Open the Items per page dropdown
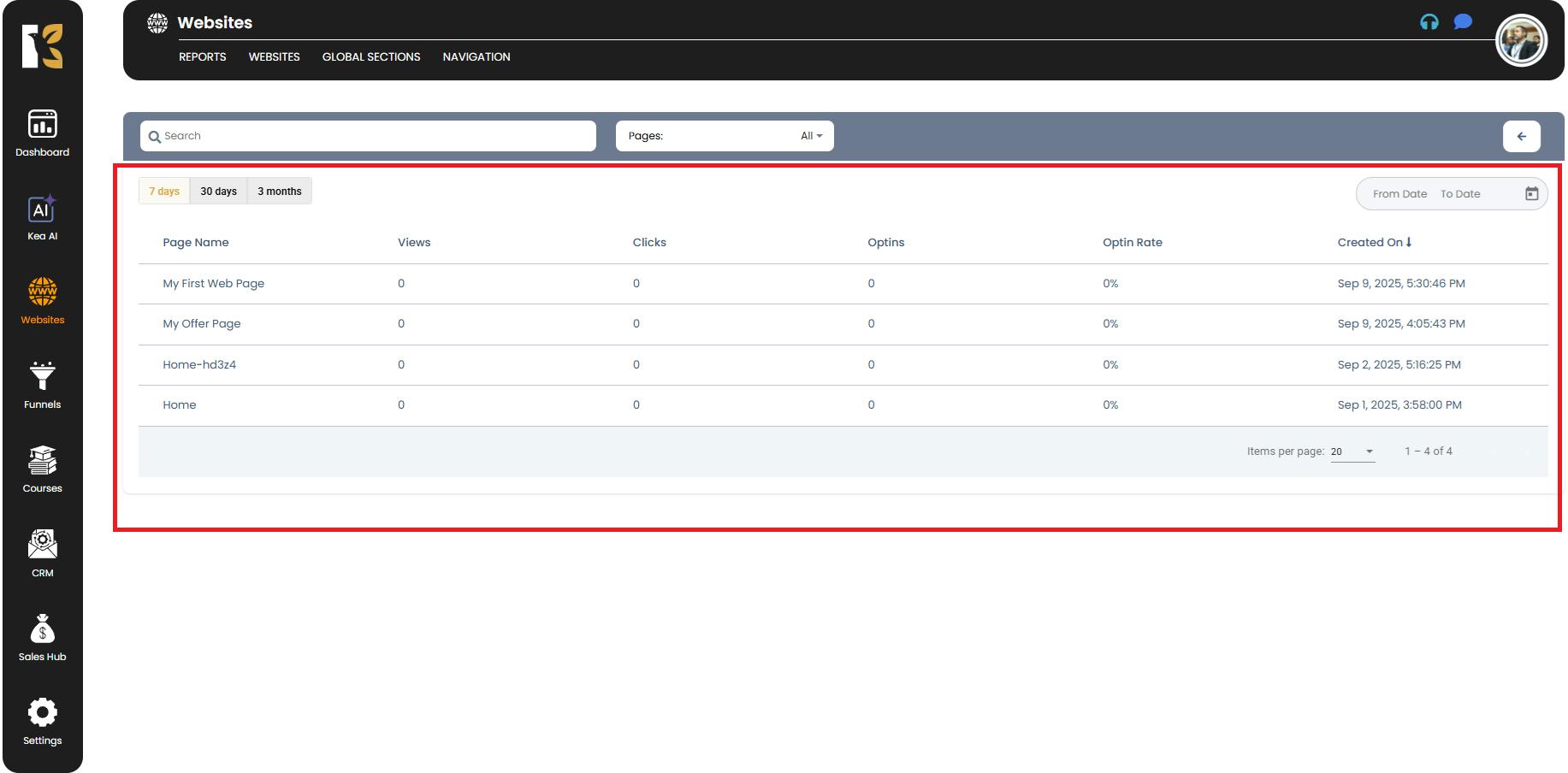Image resolution: width=1568 pixels, height=773 pixels. (1352, 451)
